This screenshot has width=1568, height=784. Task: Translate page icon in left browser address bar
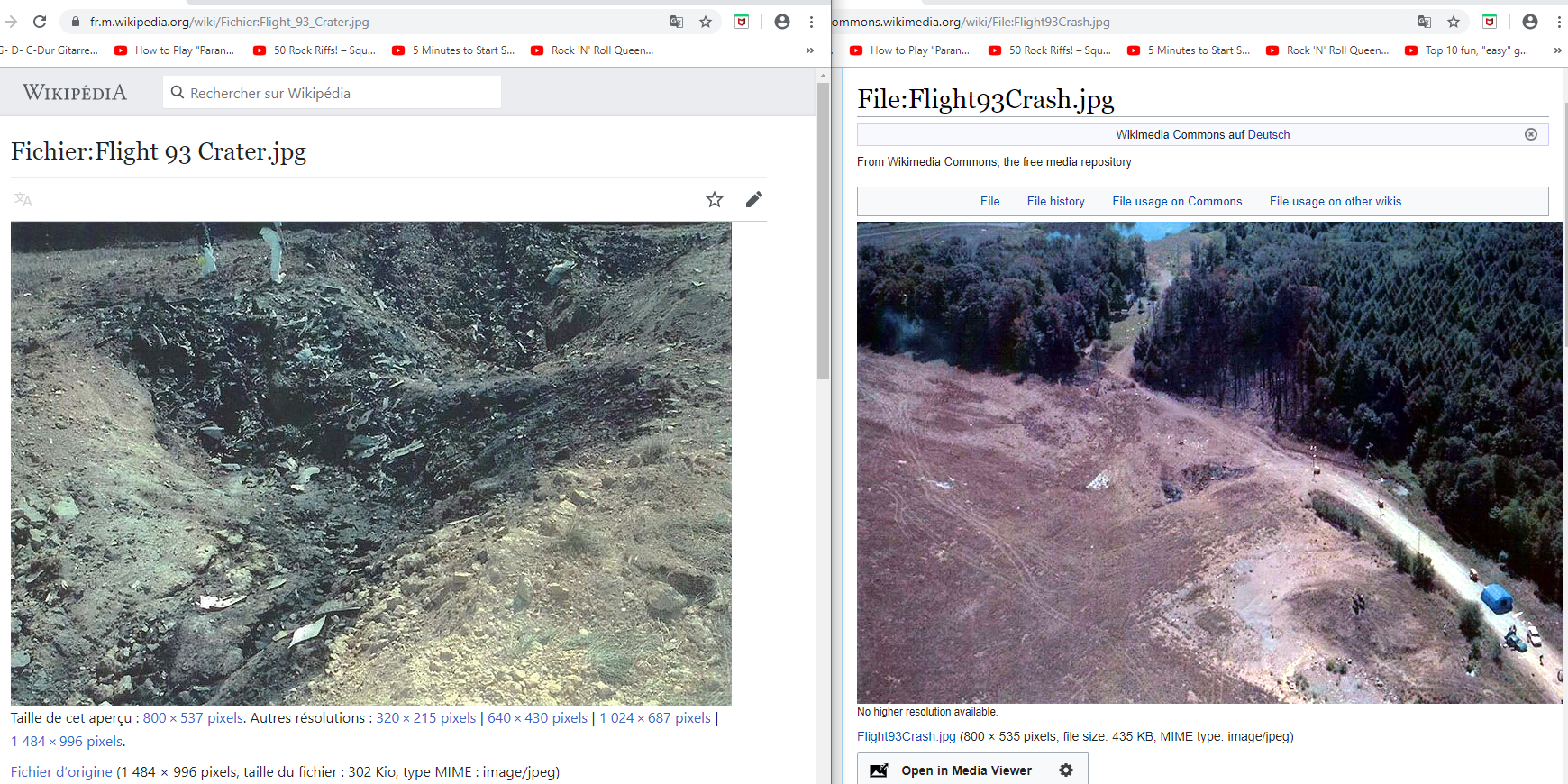click(x=677, y=22)
